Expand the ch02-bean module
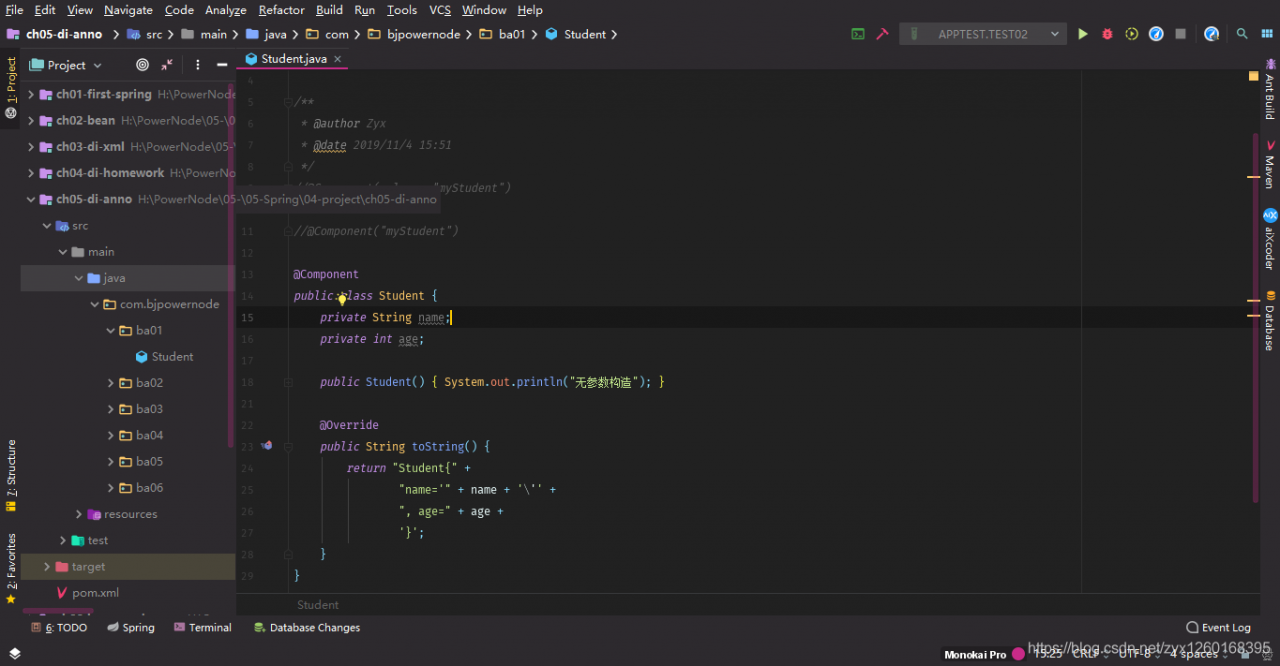The image size is (1280, 666). [30, 120]
